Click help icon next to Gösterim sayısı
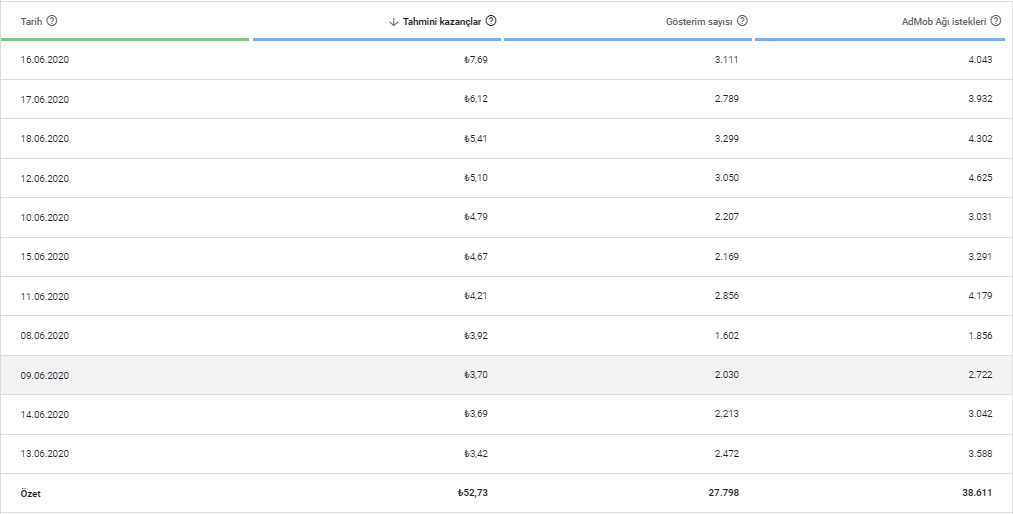The image size is (1013, 514). coord(743,20)
